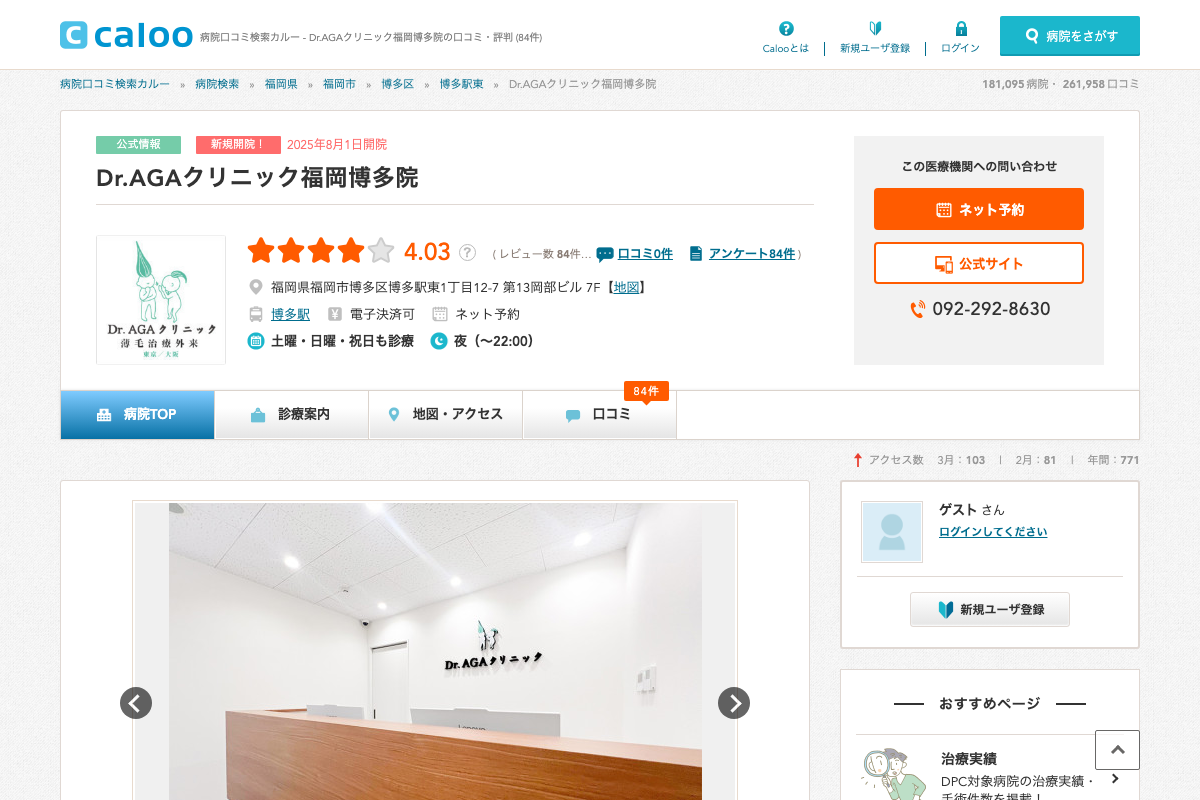Go back in the carousel with the left arrow
The height and width of the screenshot is (800, 1200).
(136, 703)
